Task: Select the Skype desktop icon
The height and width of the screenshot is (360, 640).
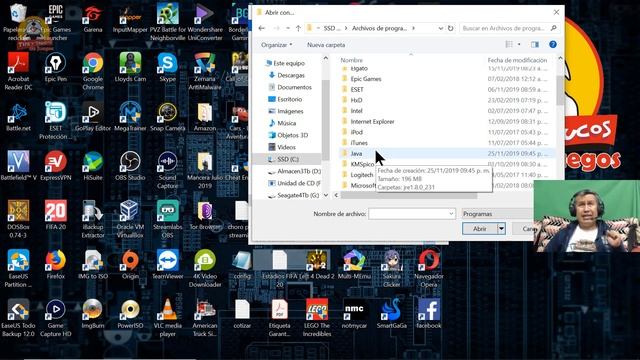Action: coord(167,68)
